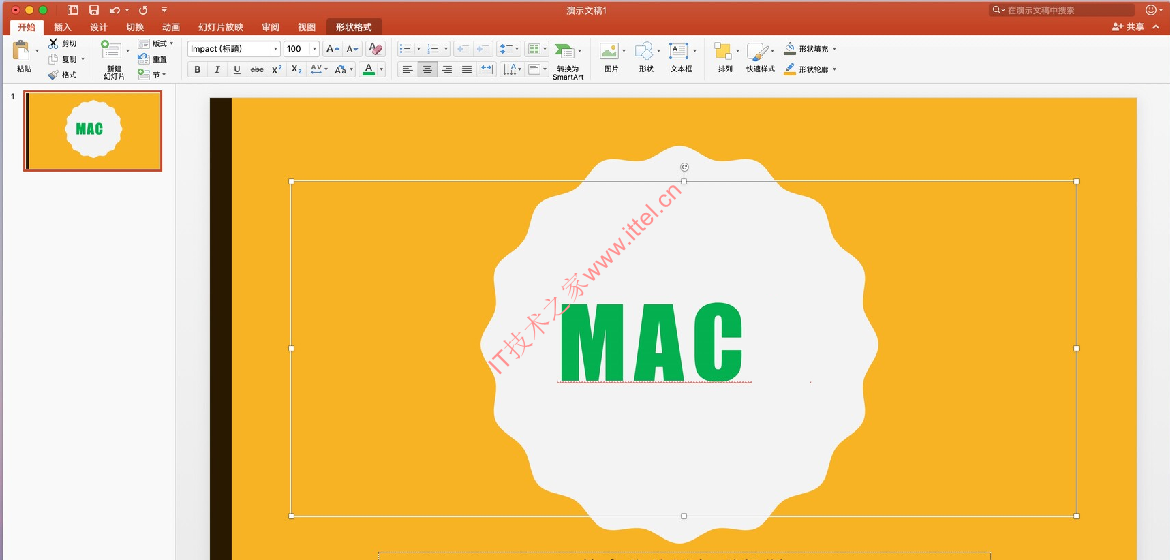The image size is (1170, 560).
Task: Open the View (视图) tab
Action: click(x=307, y=27)
